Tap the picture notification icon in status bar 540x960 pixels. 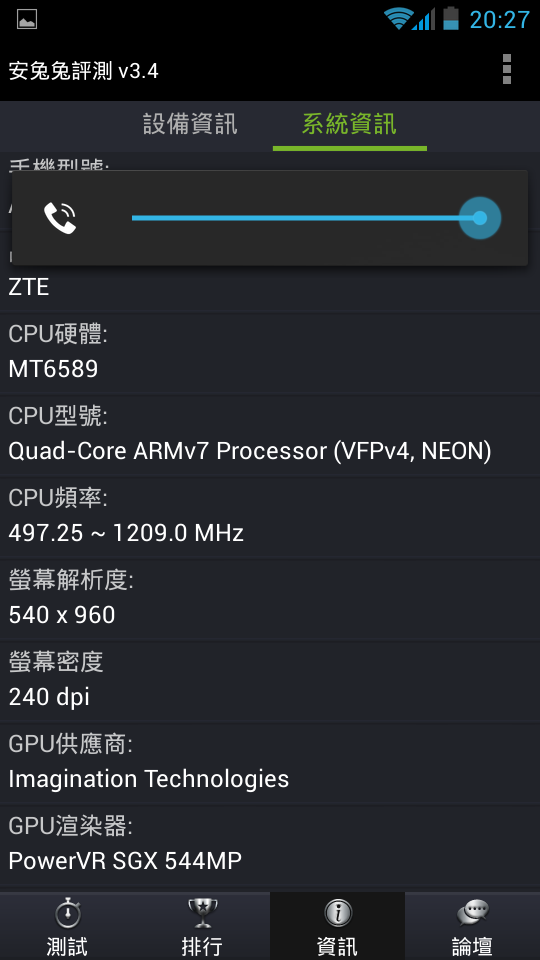[27, 20]
